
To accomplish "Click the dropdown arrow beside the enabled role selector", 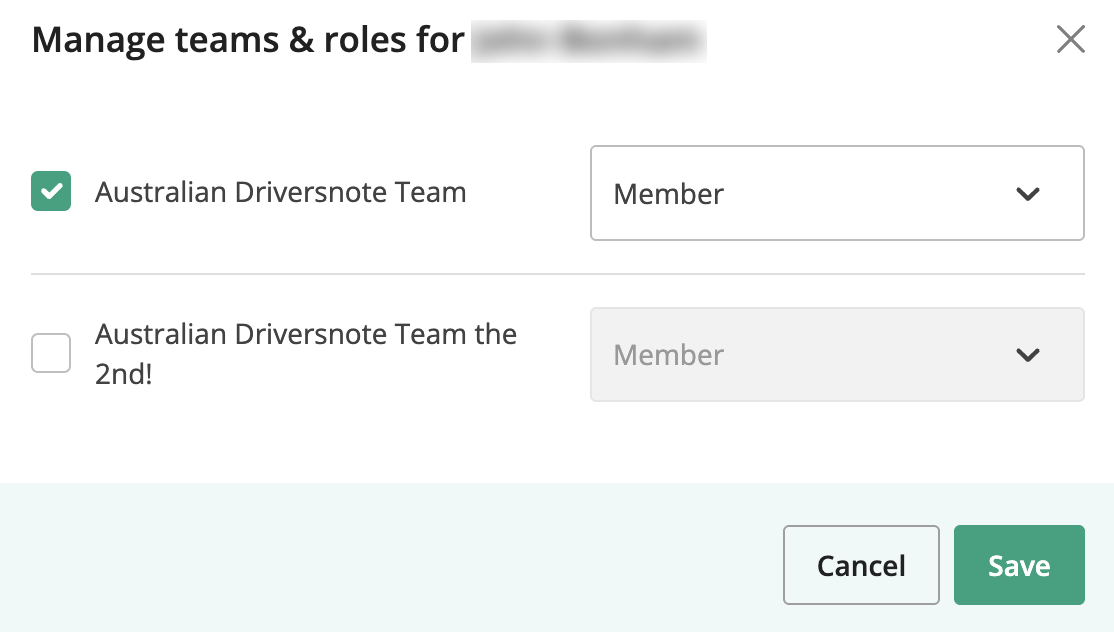I will coord(1028,193).
